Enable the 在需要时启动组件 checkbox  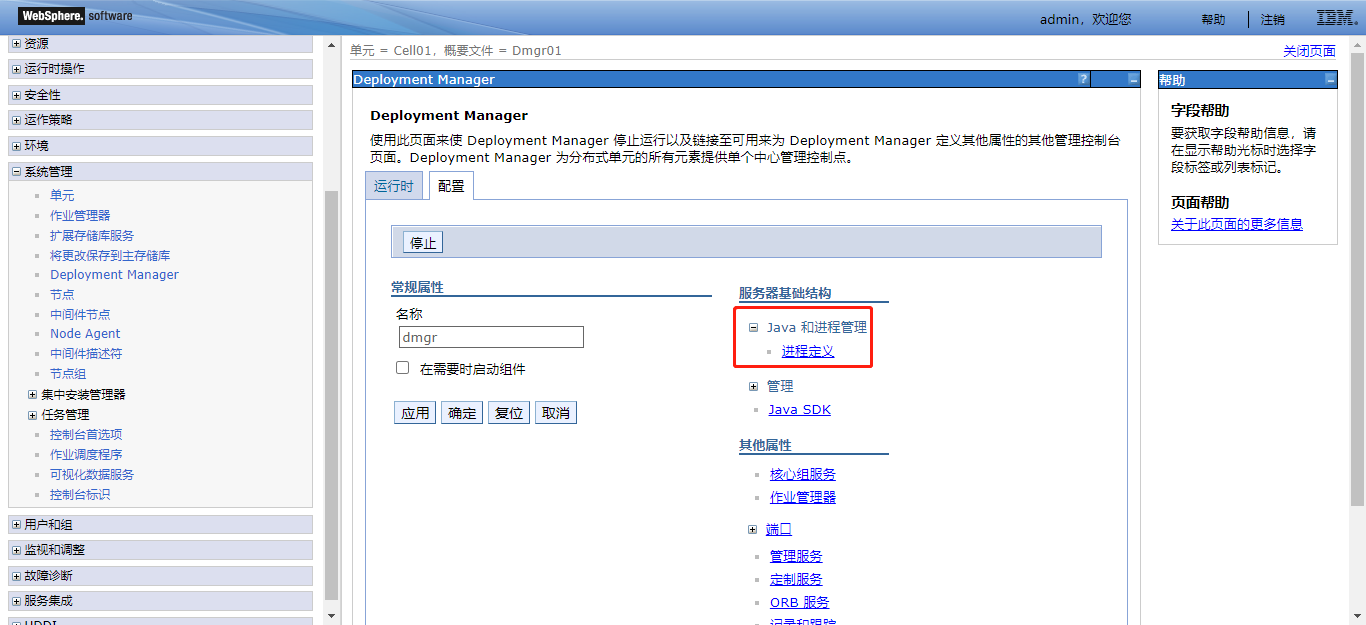tap(402, 367)
